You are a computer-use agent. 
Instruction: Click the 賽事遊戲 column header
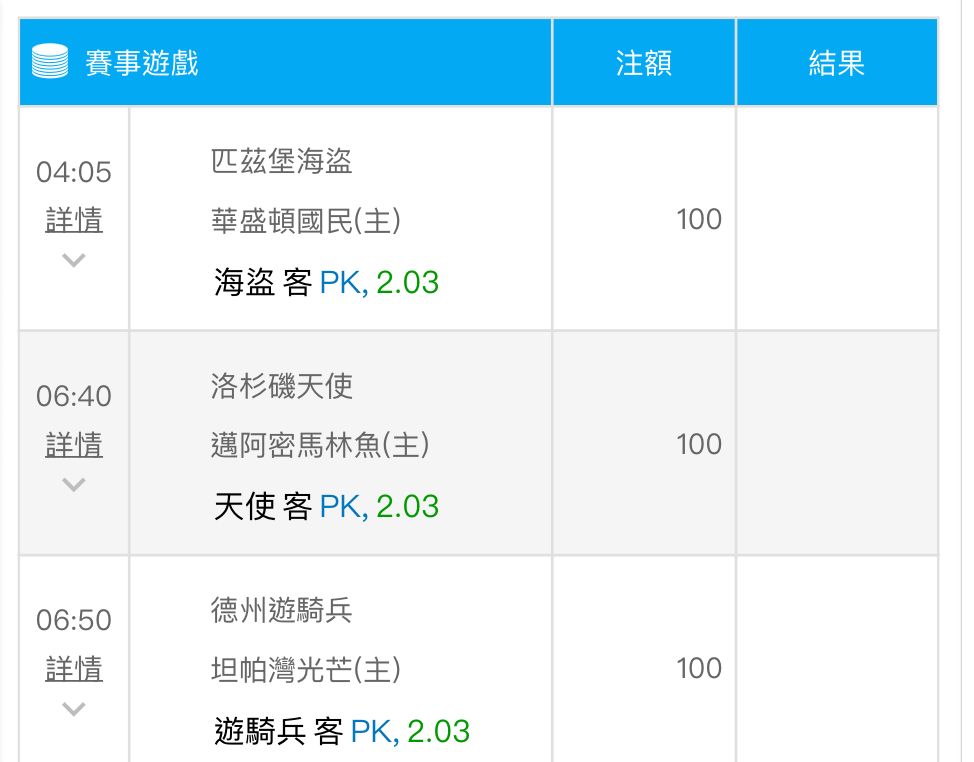[x=141, y=63]
